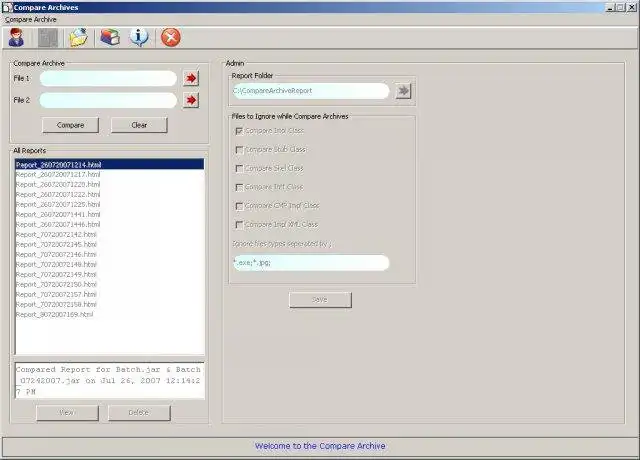
Task: Toggle the Compare Impl XML Class checkbox
Action: 239,225
